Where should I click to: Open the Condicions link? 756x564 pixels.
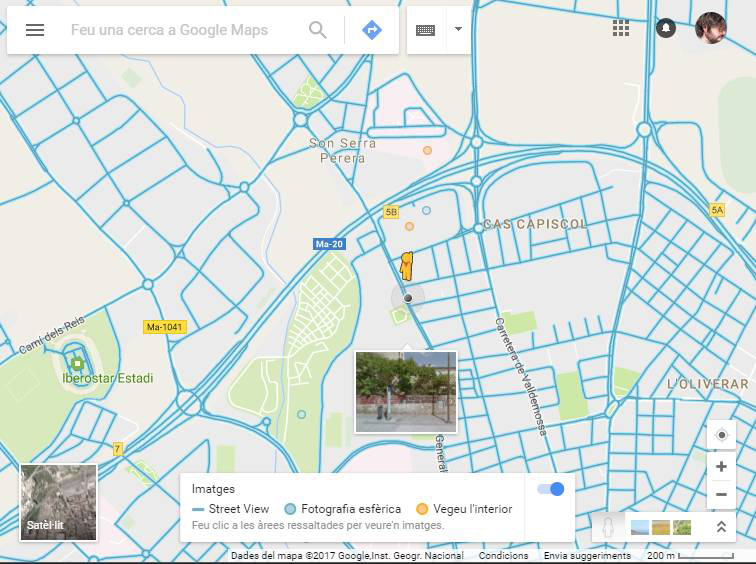pos(503,556)
